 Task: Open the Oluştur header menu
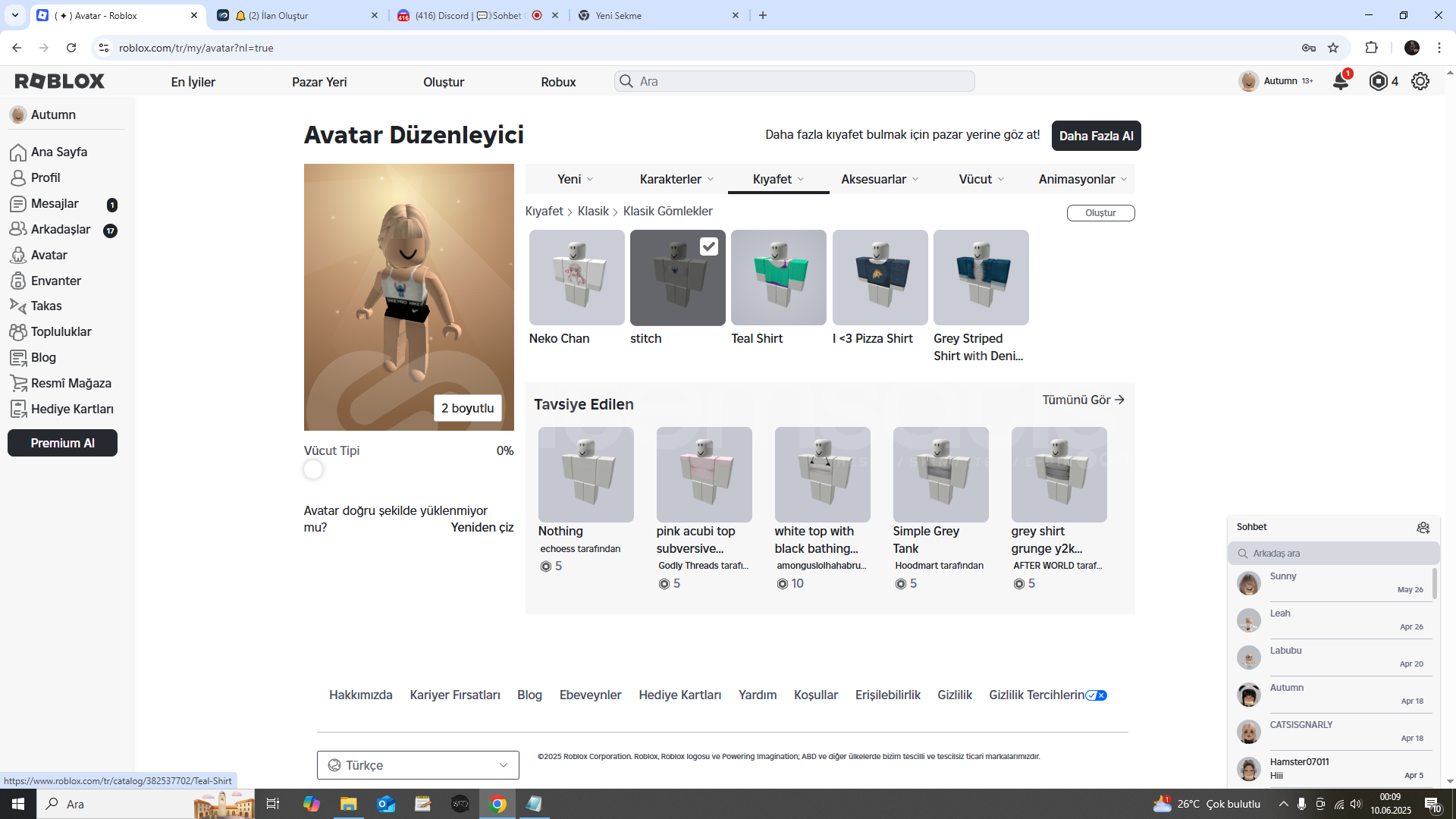444,82
